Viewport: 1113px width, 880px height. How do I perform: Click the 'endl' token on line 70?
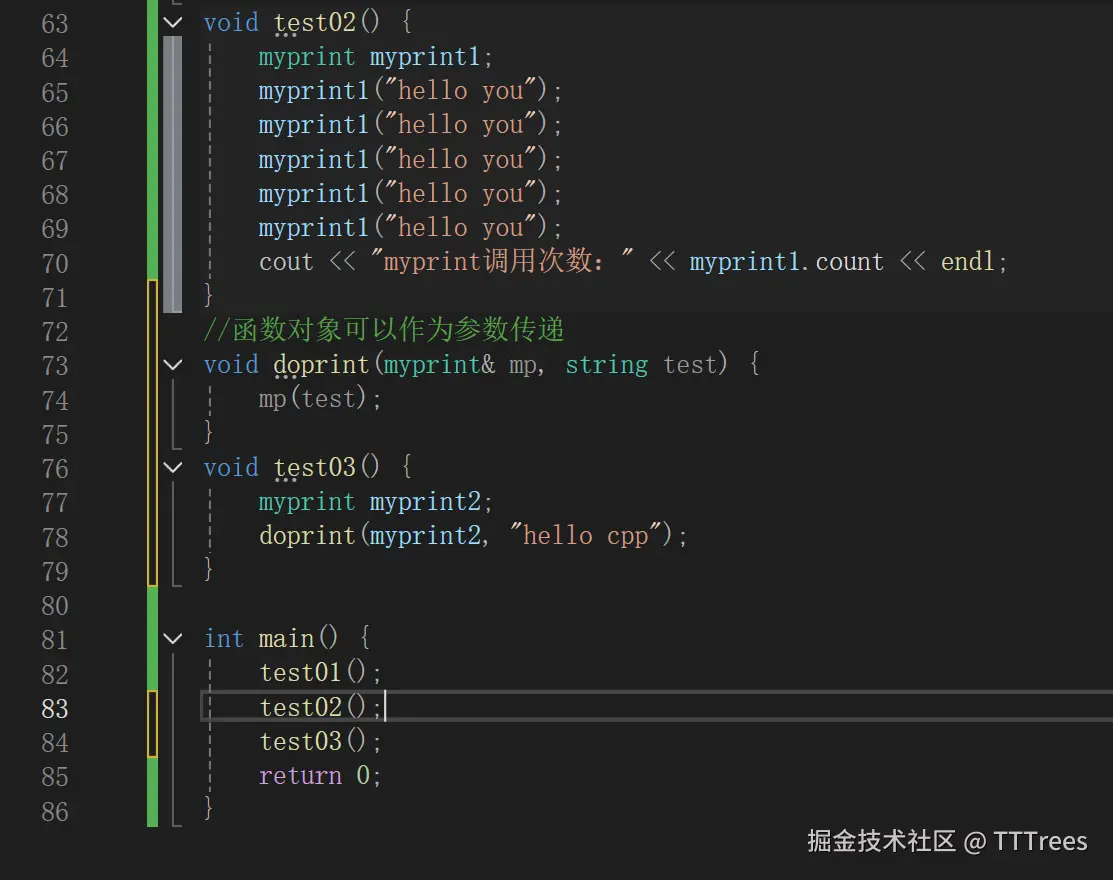[967, 262]
